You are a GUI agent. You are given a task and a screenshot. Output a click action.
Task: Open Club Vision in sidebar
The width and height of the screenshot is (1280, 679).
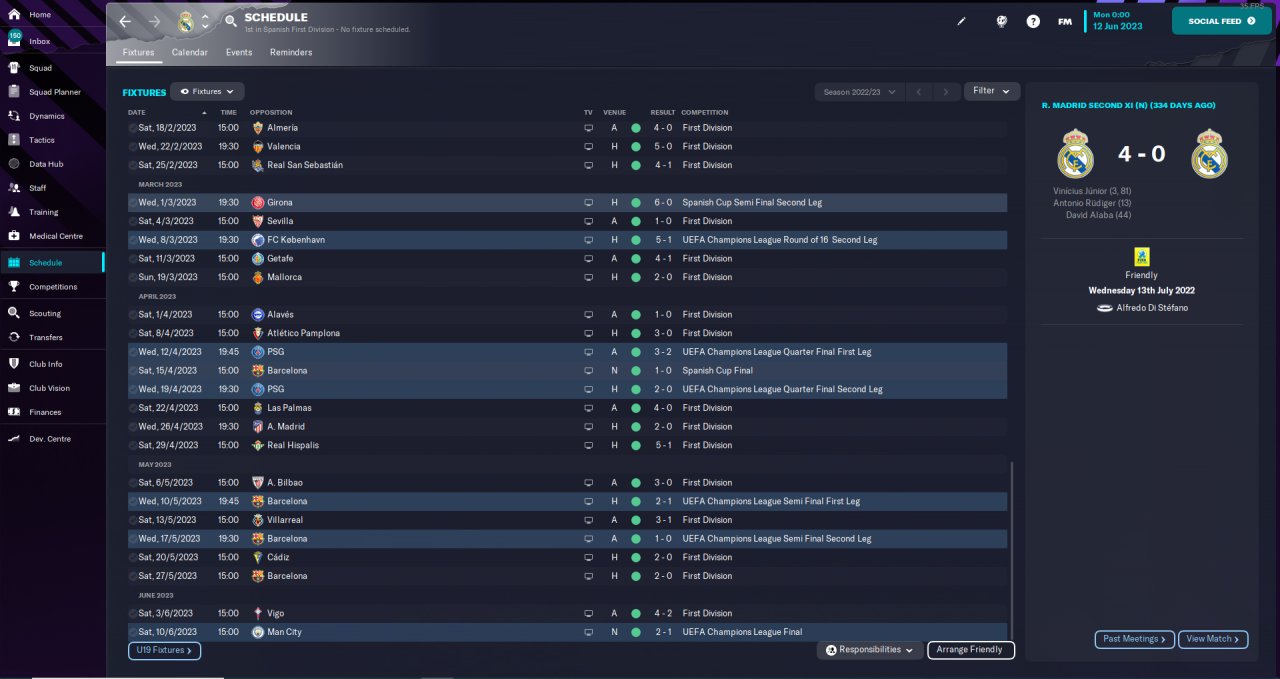[52, 388]
